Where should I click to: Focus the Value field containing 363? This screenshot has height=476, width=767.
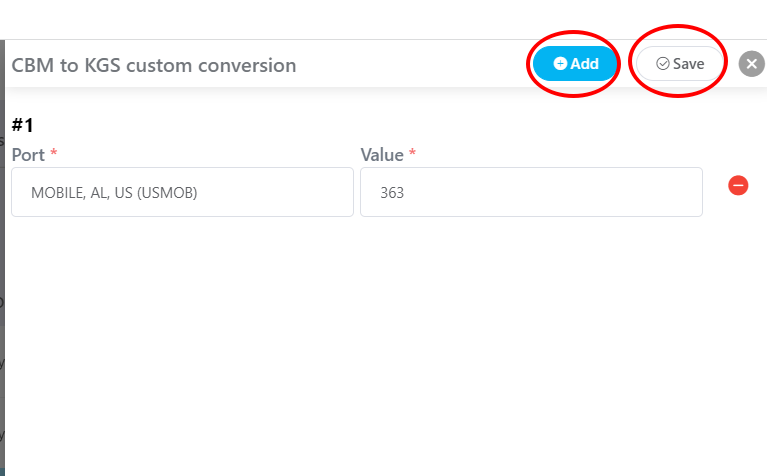point(531,192)
